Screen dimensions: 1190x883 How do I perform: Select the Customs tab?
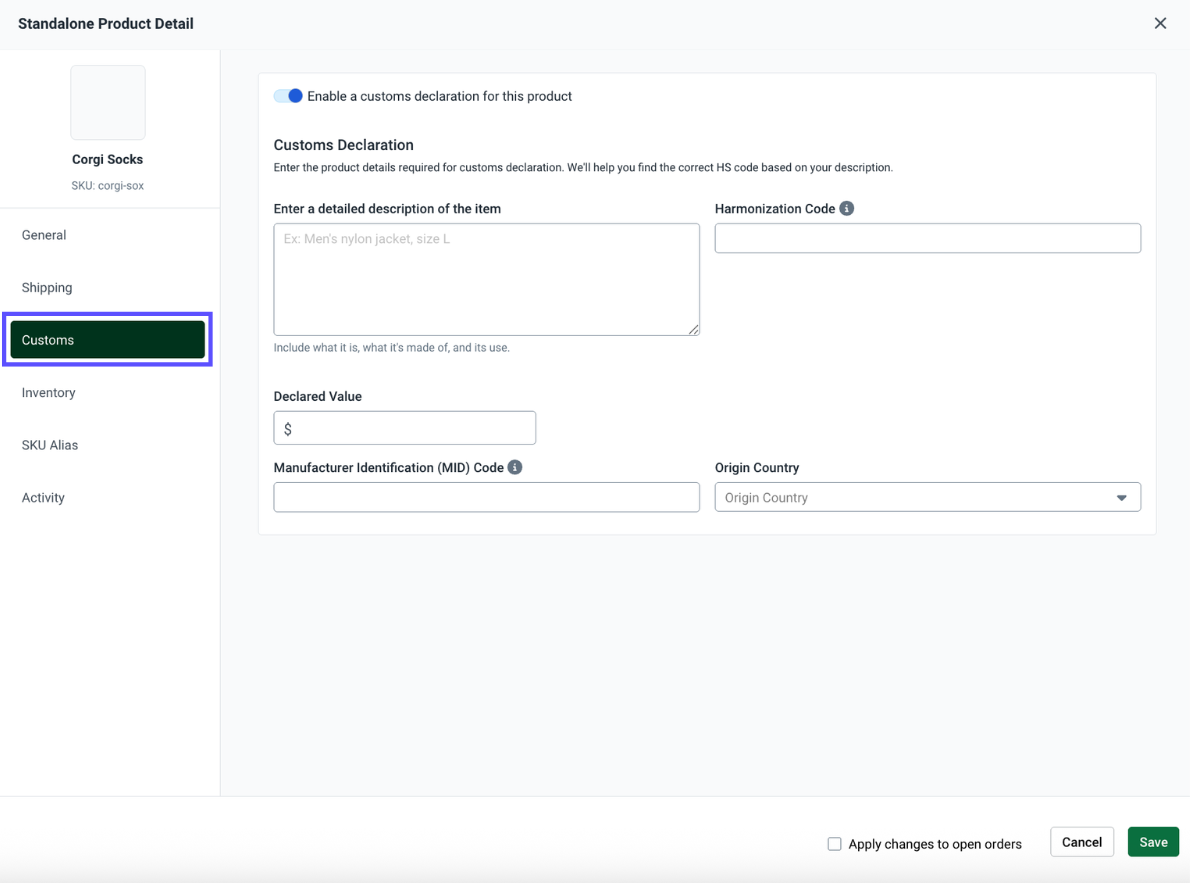pyautogui.click(x=108, y=339)
